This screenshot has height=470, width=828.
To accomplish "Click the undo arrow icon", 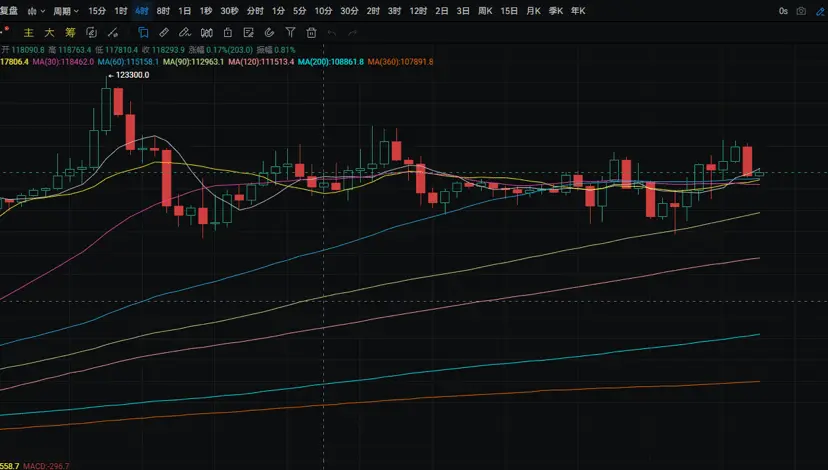I will point(332,33).
